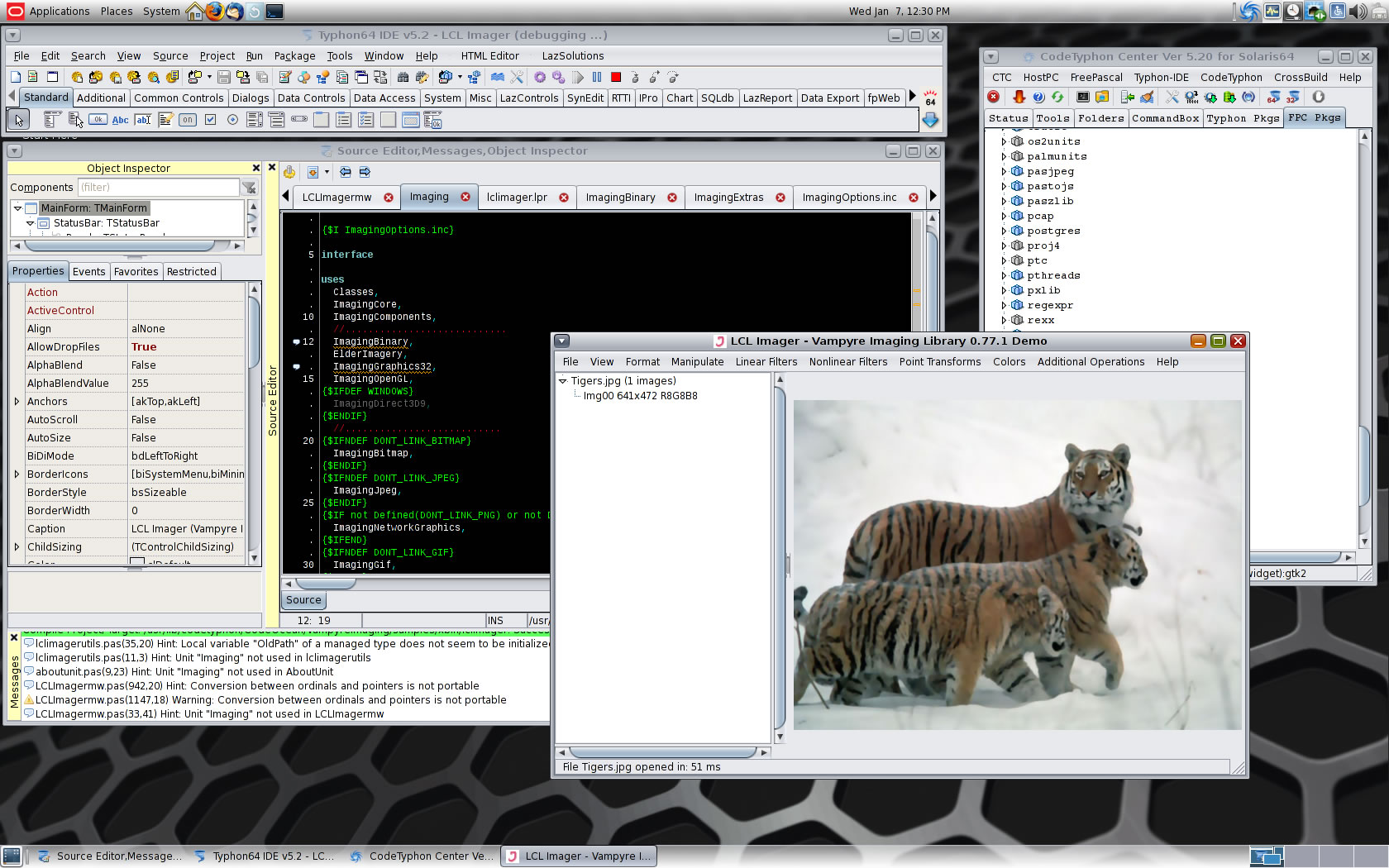
Task: Expand the BorderIcons property
Action: (x=17, y=474)
